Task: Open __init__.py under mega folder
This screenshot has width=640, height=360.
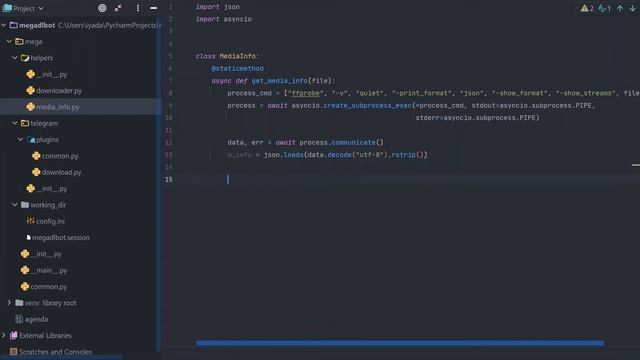Action: (x=41, y=254)
